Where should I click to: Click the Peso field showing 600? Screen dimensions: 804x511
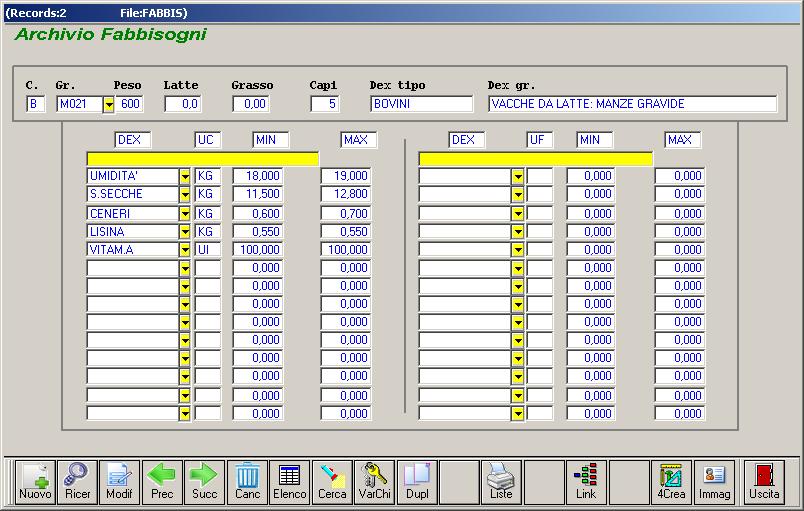point(129,104)
